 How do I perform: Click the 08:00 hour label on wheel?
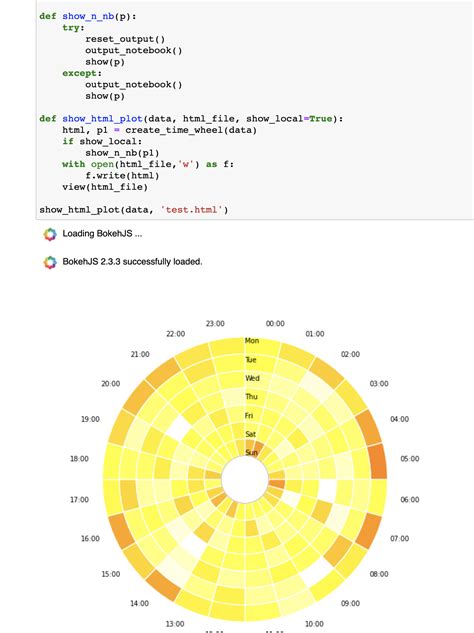[x=379, y=574]
